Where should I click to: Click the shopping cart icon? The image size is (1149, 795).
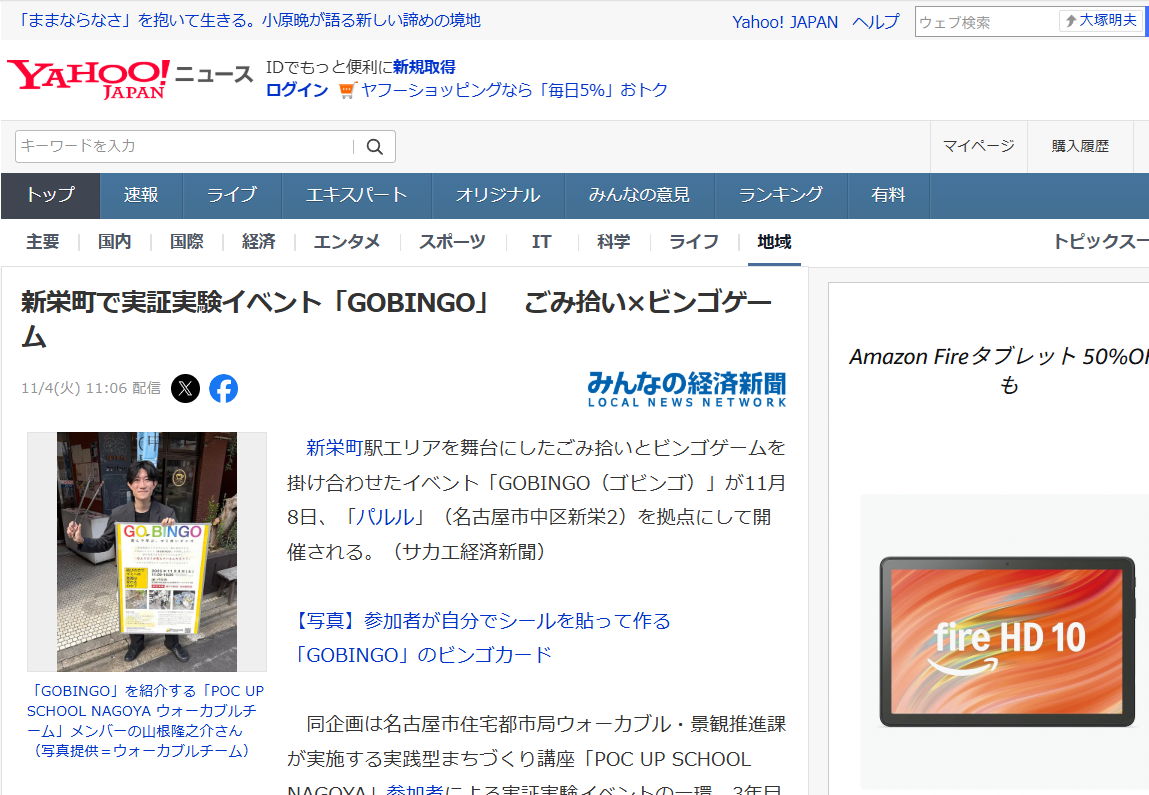pos(347,90)
